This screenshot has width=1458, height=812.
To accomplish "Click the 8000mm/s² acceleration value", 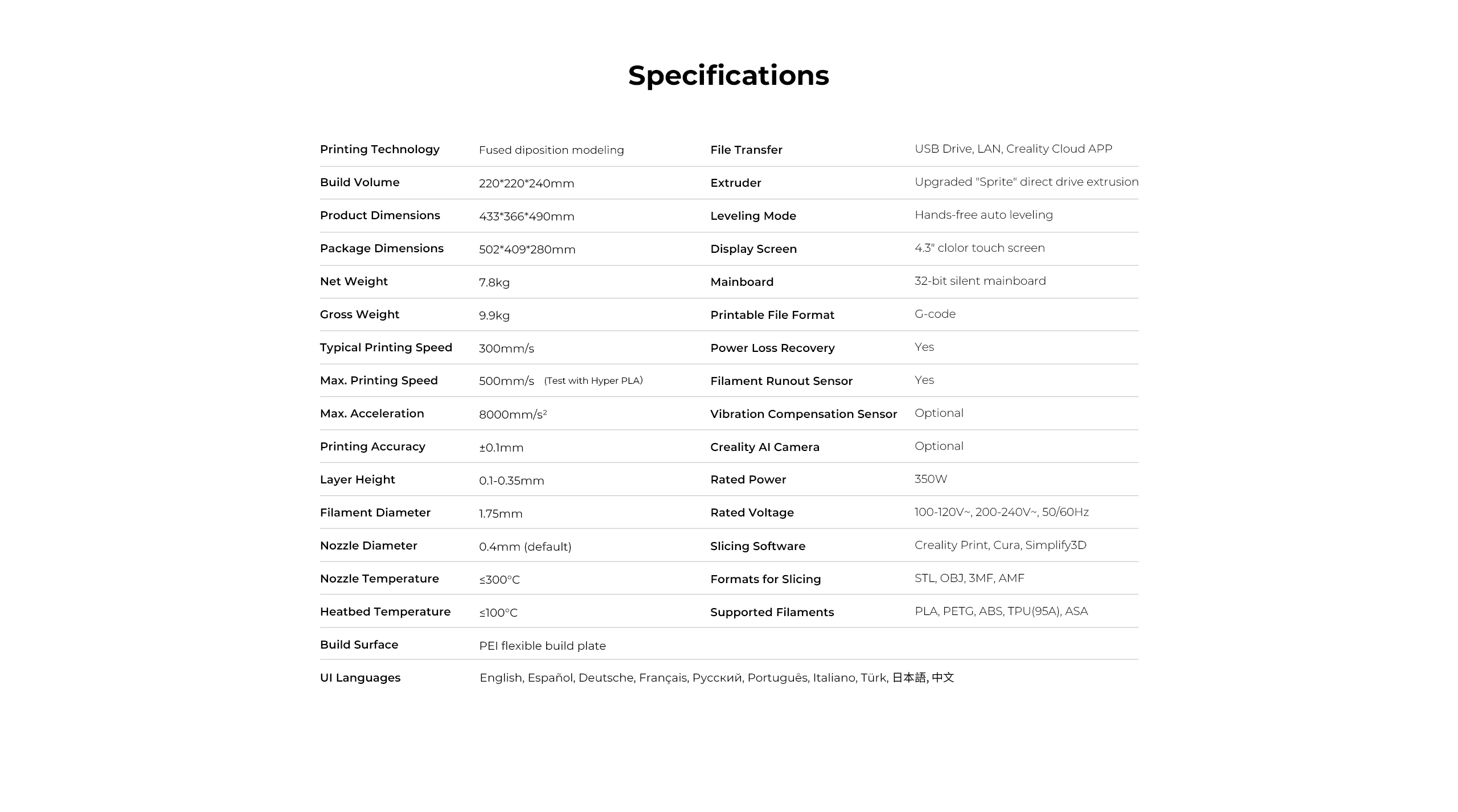I will click(513, 415).
